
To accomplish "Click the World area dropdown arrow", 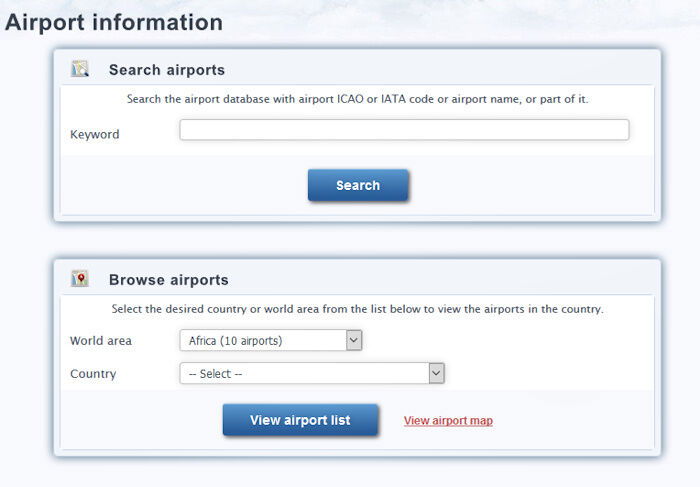I will [353, 341].
